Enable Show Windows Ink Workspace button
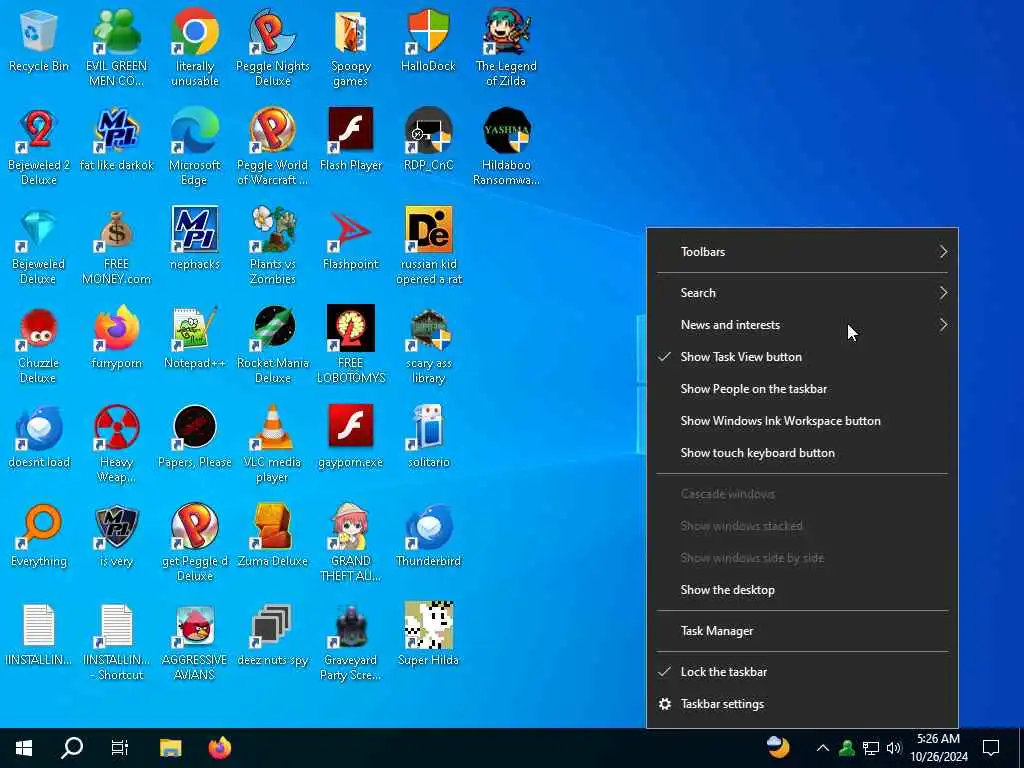 (802, 421)
